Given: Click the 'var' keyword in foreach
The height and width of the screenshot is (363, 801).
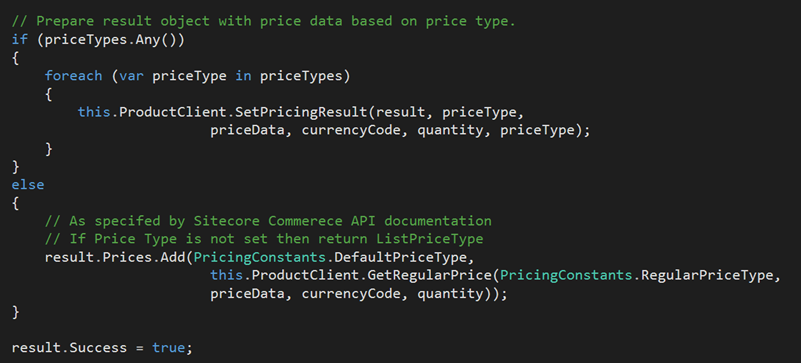Looking at the screenshot, I should (x=132, y=76).
